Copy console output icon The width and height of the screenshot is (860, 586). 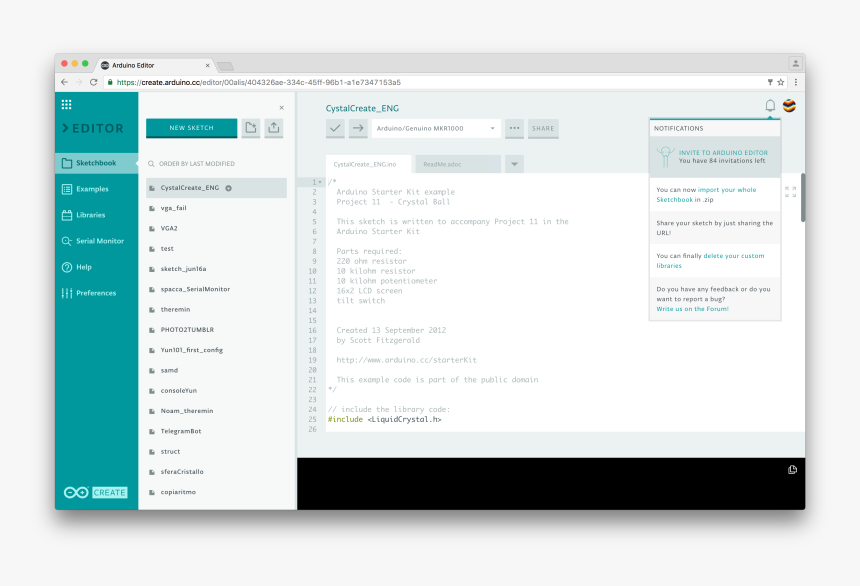click(x=792, y=470)
